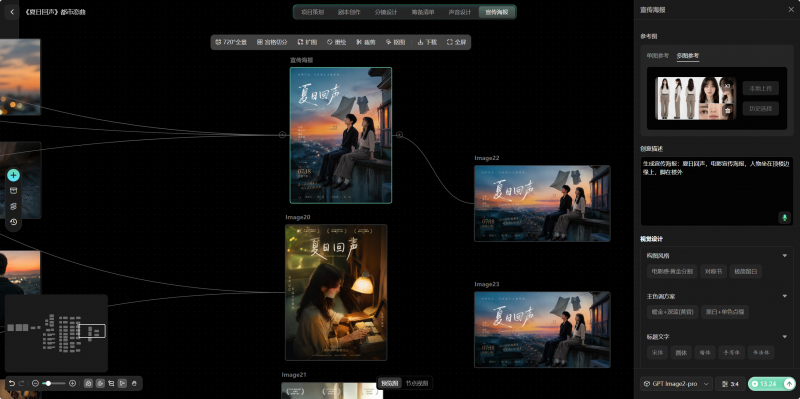Click the green microphone voice input icon

[785, 218]
